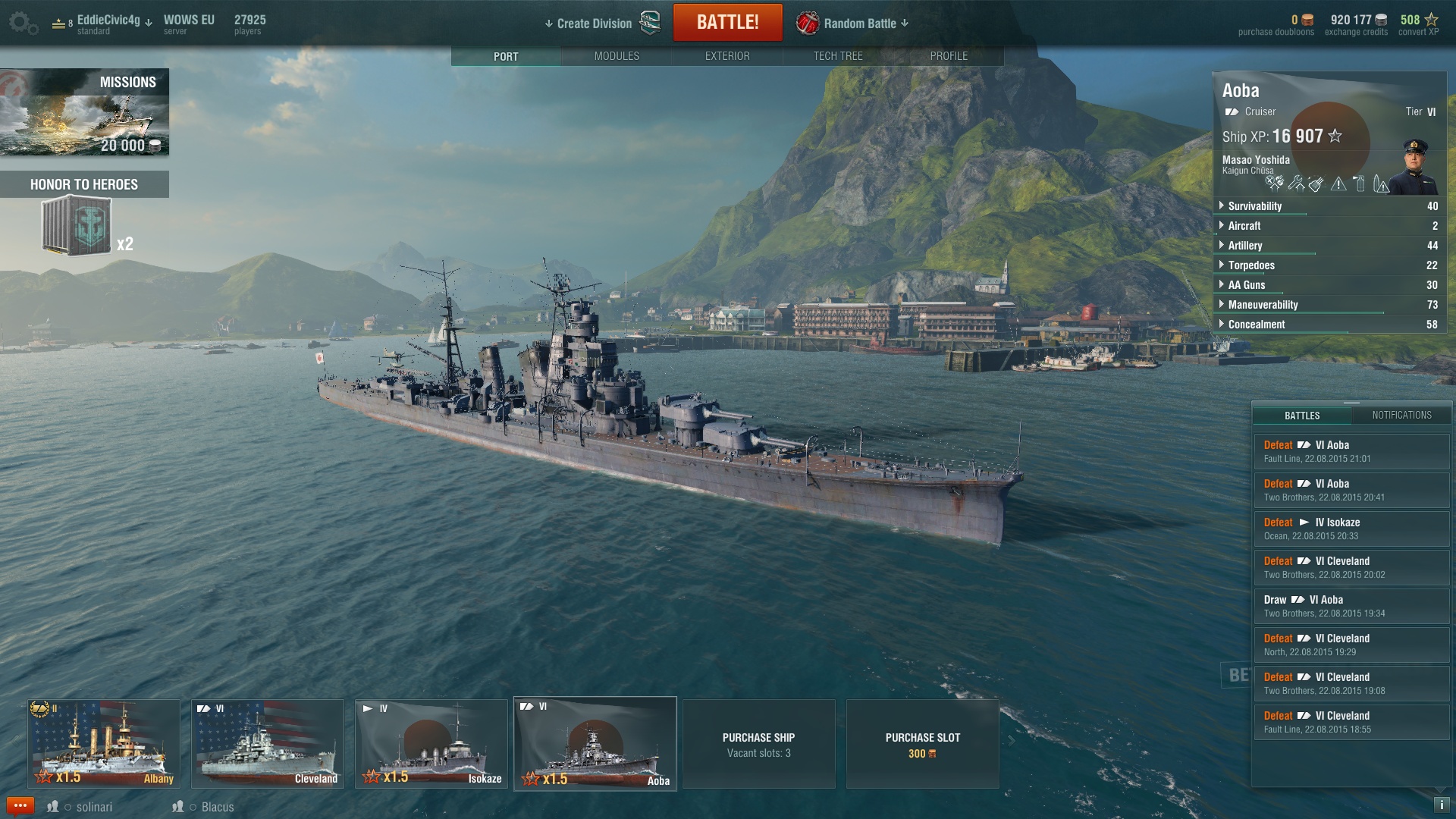Expand the Torpedoes stats row
Viewport: 1456px width, 819px height.
1329,265
